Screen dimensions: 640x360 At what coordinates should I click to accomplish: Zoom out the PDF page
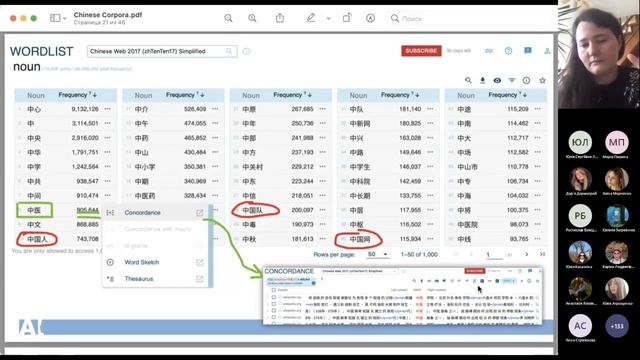pos(228,18)
